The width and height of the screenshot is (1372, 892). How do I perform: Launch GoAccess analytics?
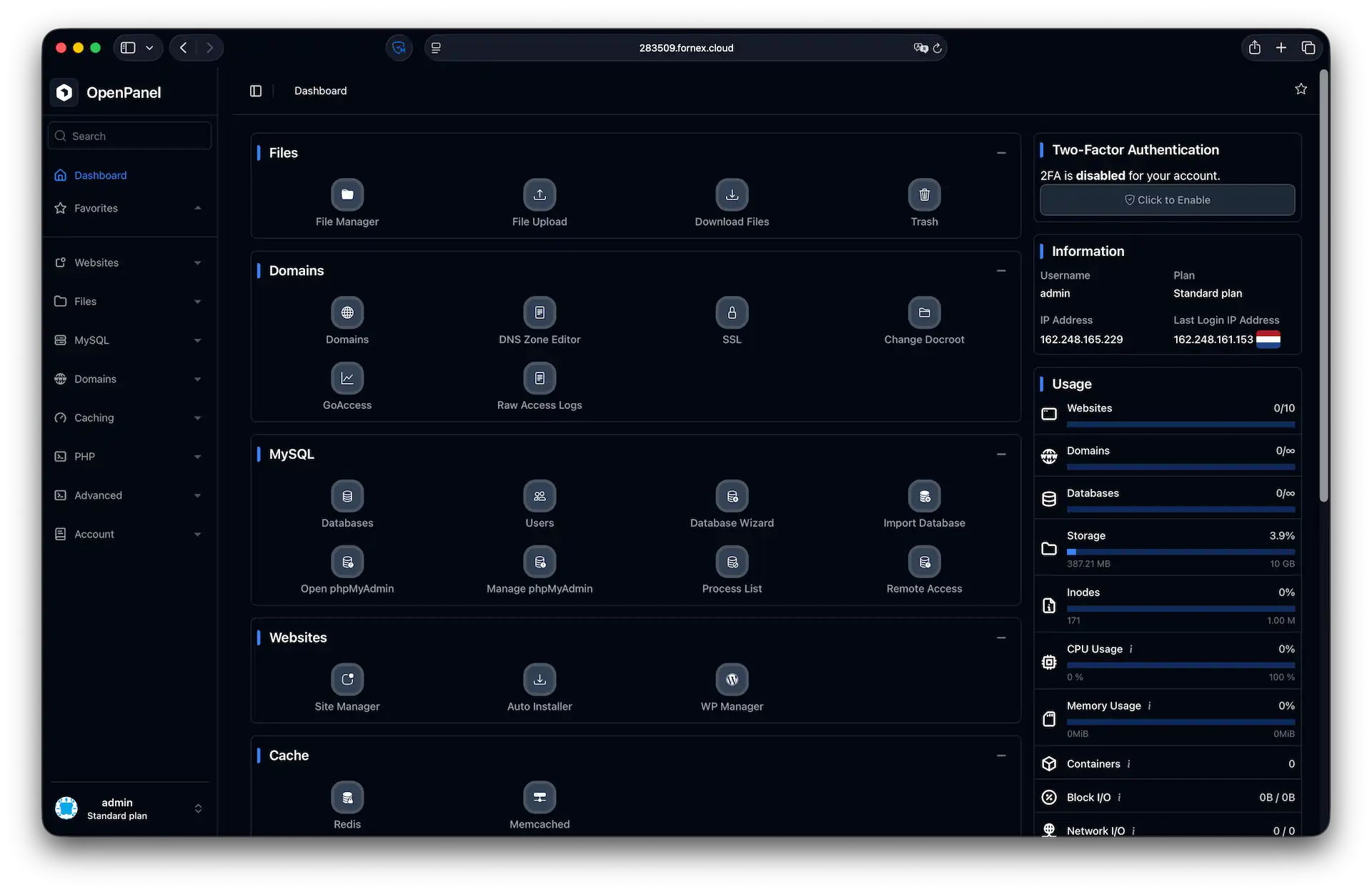(347, 377)
